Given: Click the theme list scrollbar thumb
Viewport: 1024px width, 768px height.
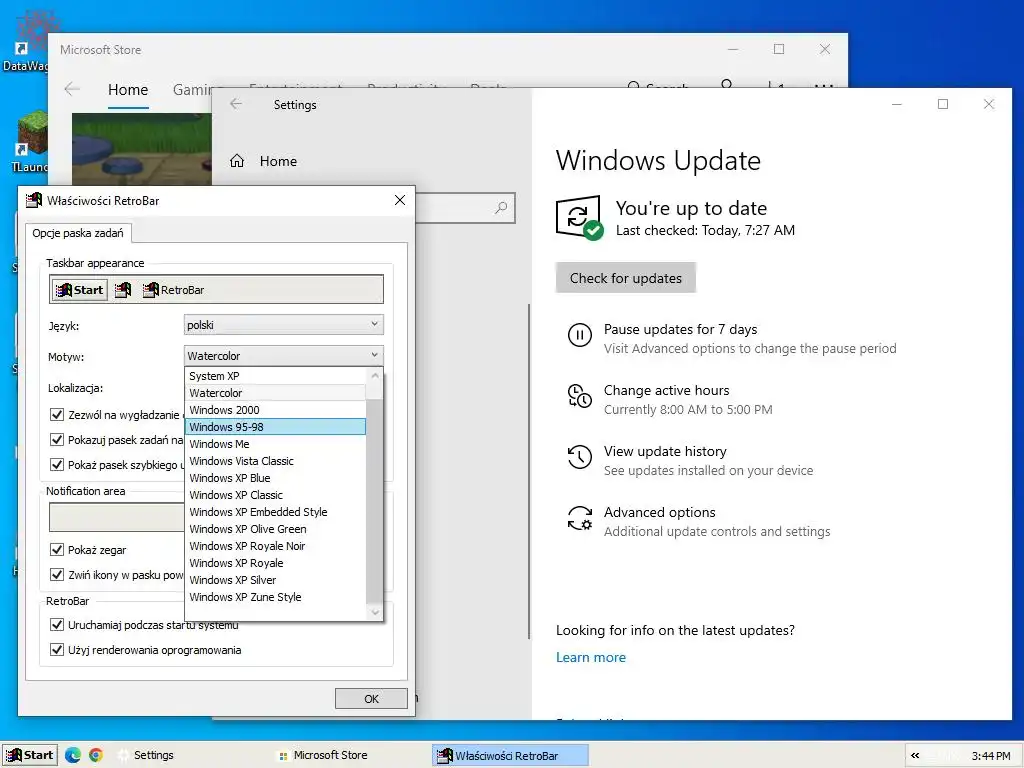Looking at the screenshot, I should pyautogui.click(x=375, y=500).
